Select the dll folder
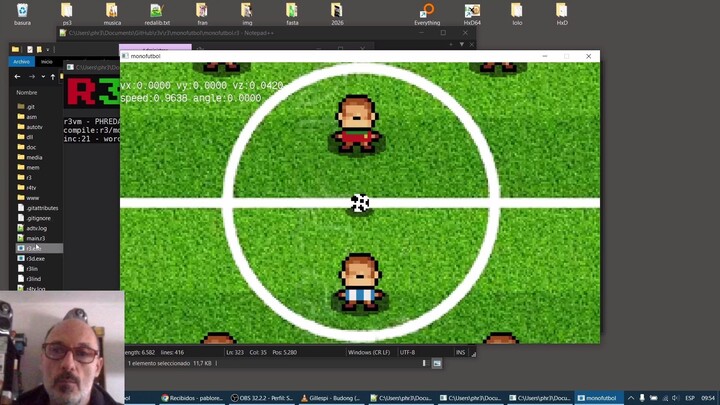Screen dimensions: 720x405 pos(29,137)
